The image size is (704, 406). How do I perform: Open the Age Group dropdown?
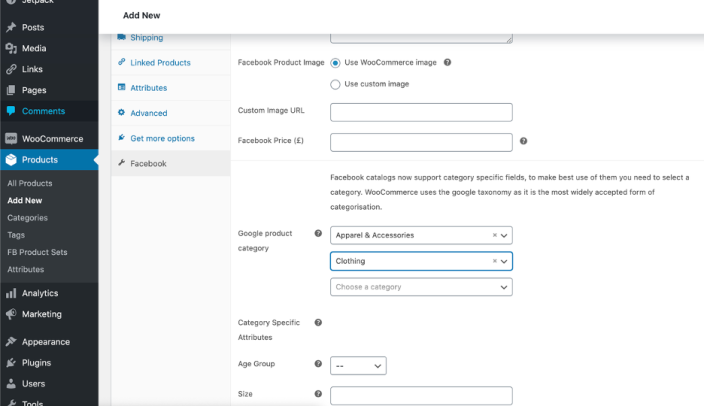click(358, 366)
